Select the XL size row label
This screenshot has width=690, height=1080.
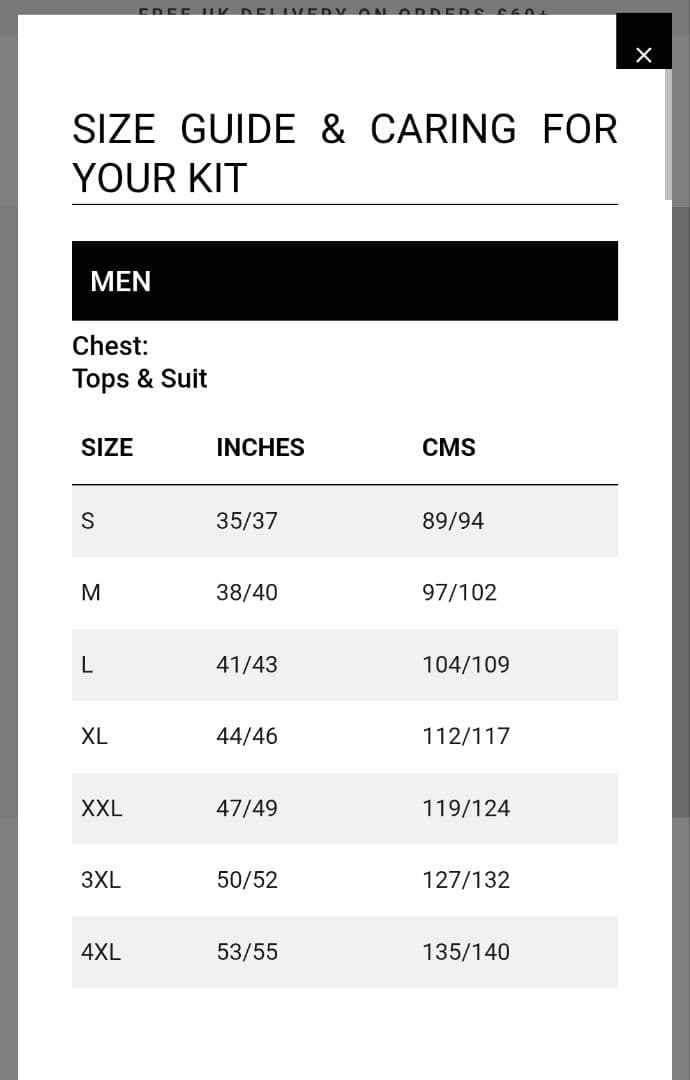[x=94, y=737]
